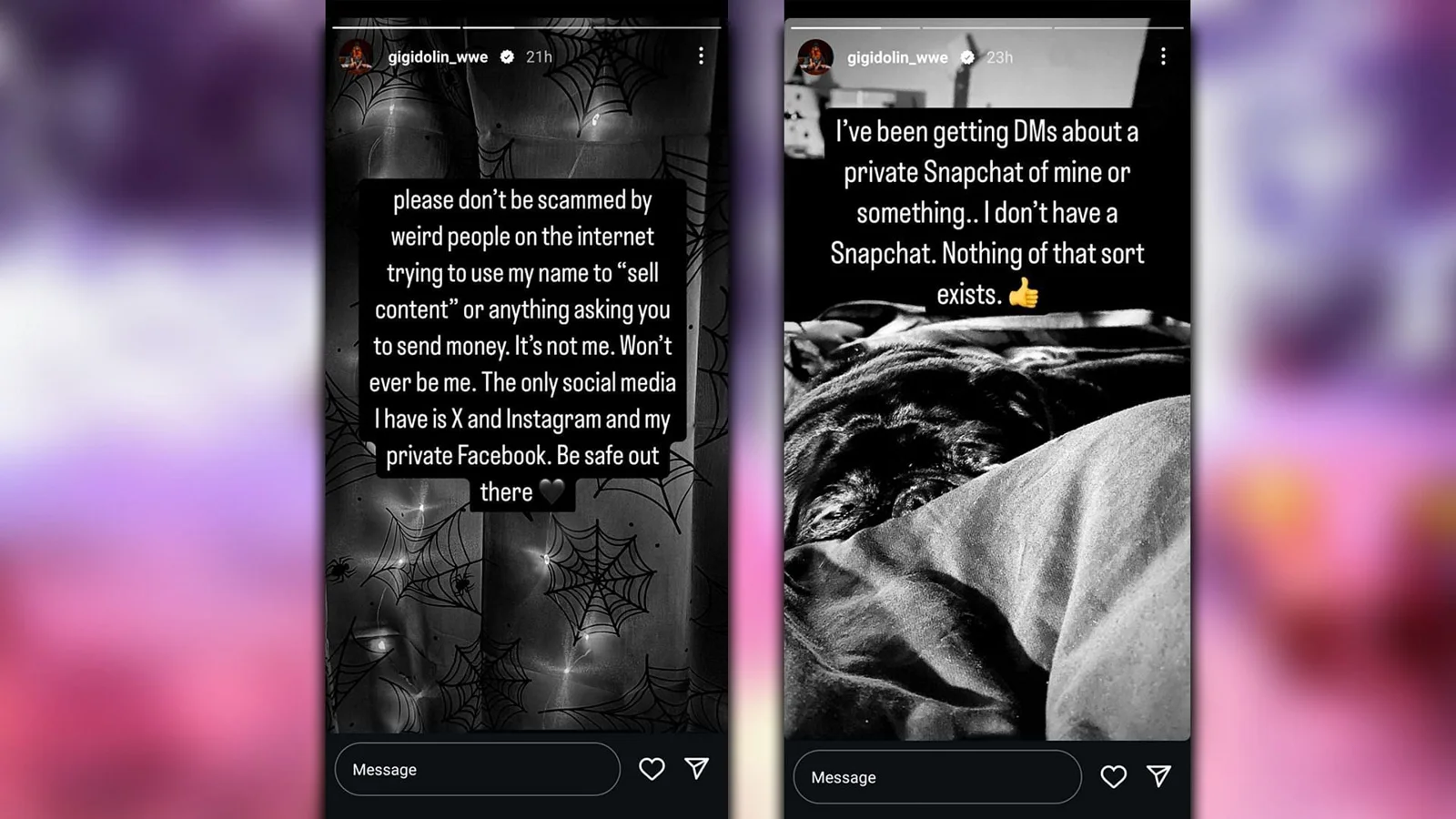The height and width of the screenshot is (819, 1456).
Task: Click gigidolin_wwe username on left story
Action: (x=438, y=56)
